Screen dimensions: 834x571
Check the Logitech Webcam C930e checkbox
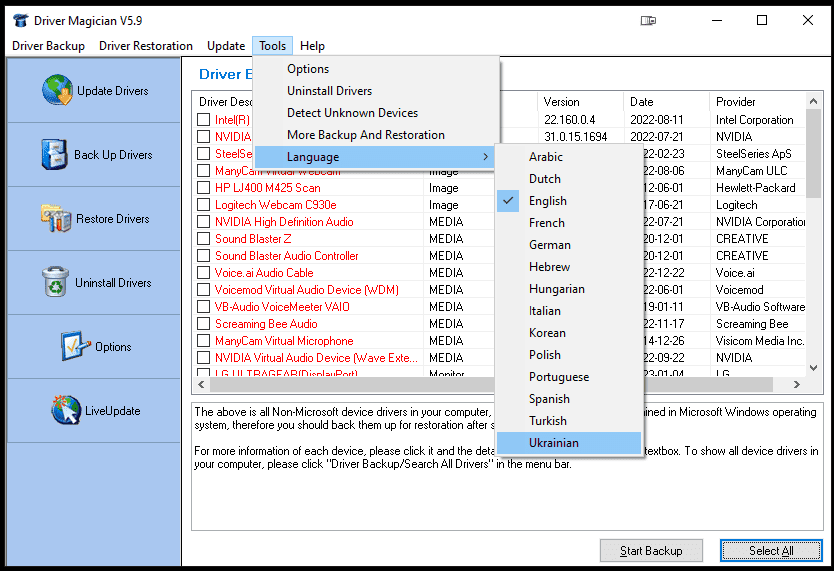[x=203, y=205]
